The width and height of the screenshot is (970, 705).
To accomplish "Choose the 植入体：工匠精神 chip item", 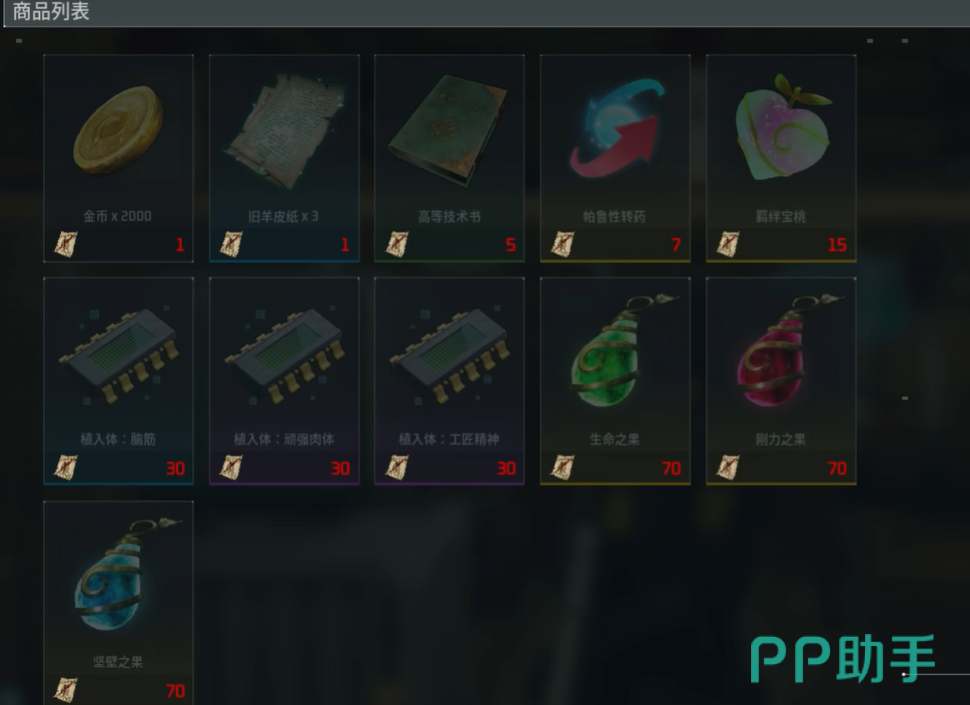I will click(x=450, y=355).
